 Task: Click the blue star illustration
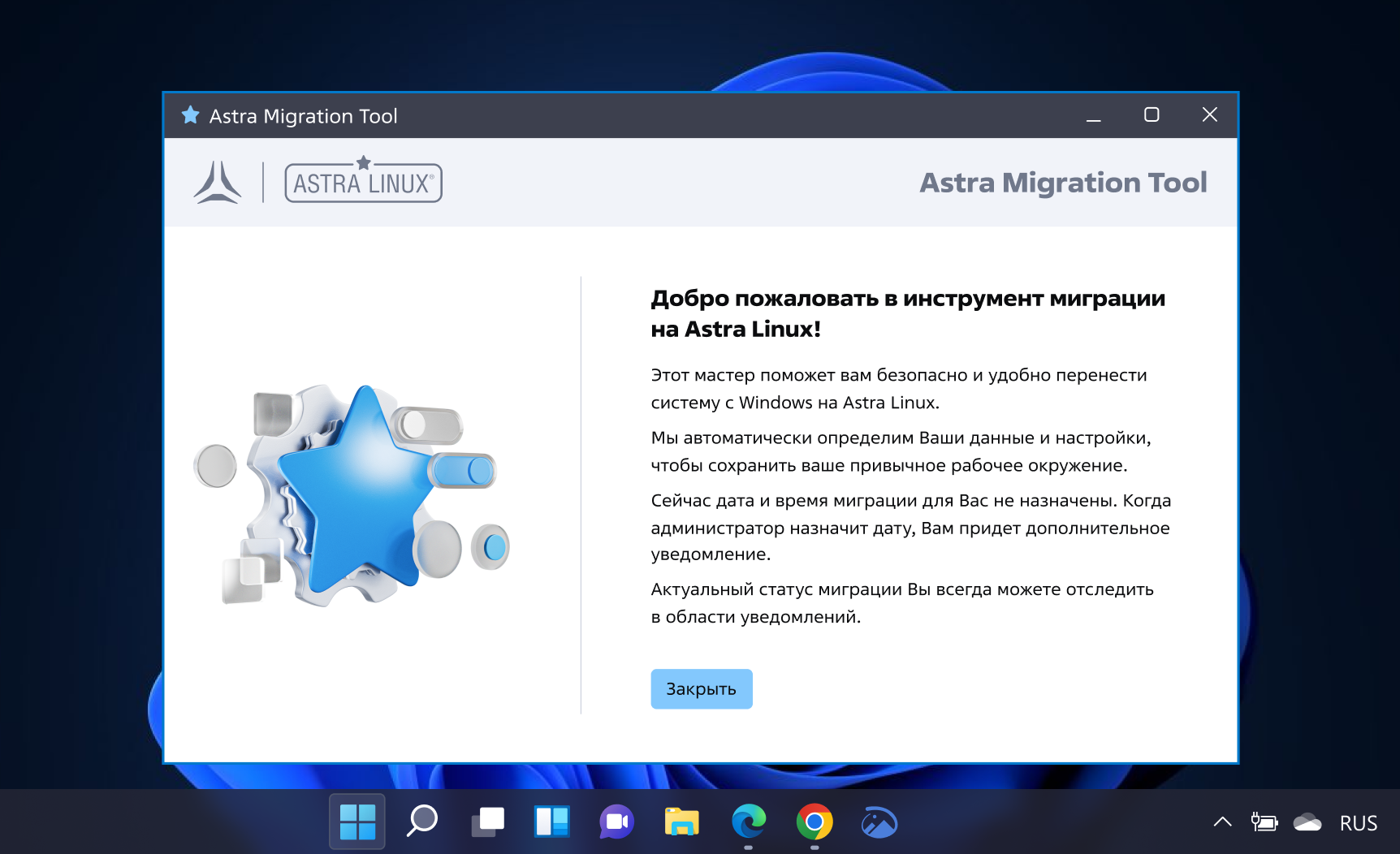point(357,487)
